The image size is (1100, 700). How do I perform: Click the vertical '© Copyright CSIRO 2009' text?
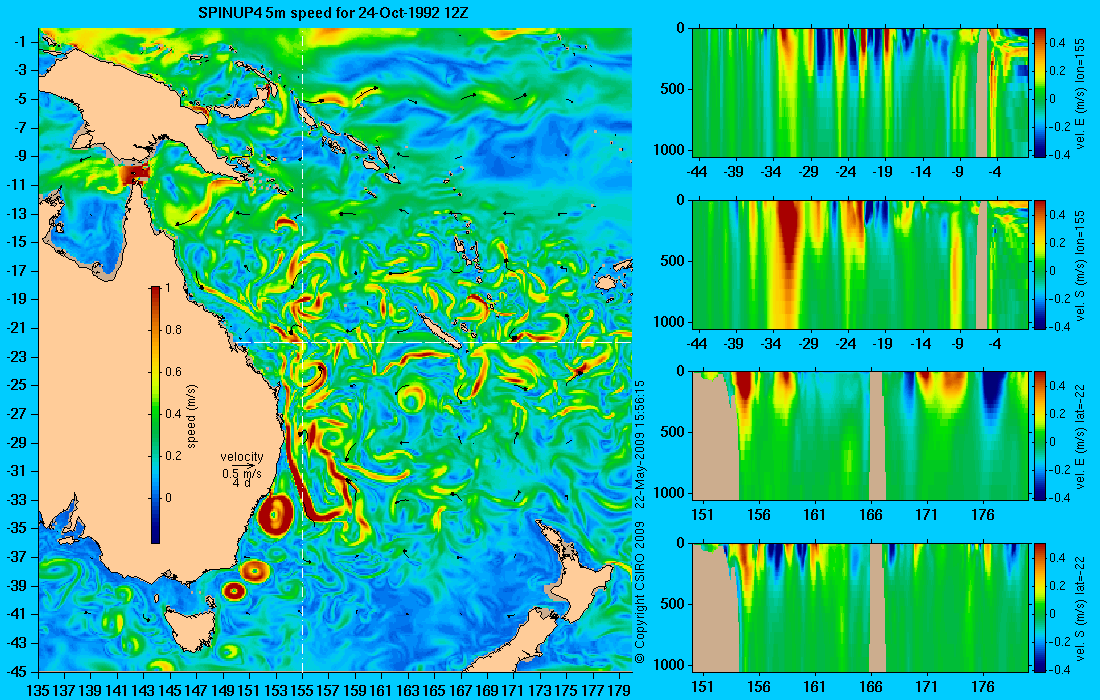[640, 593]
